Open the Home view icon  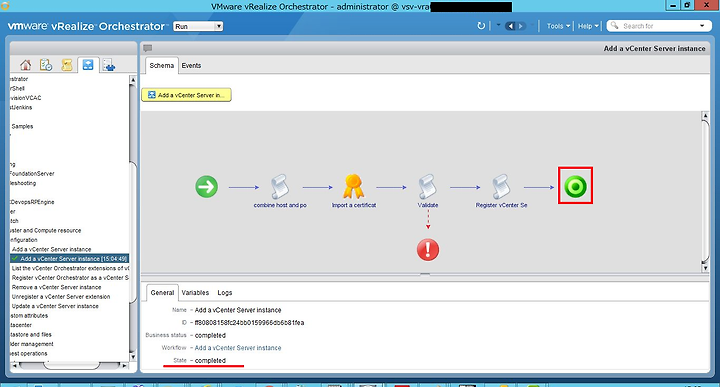(x=26, y=65)
